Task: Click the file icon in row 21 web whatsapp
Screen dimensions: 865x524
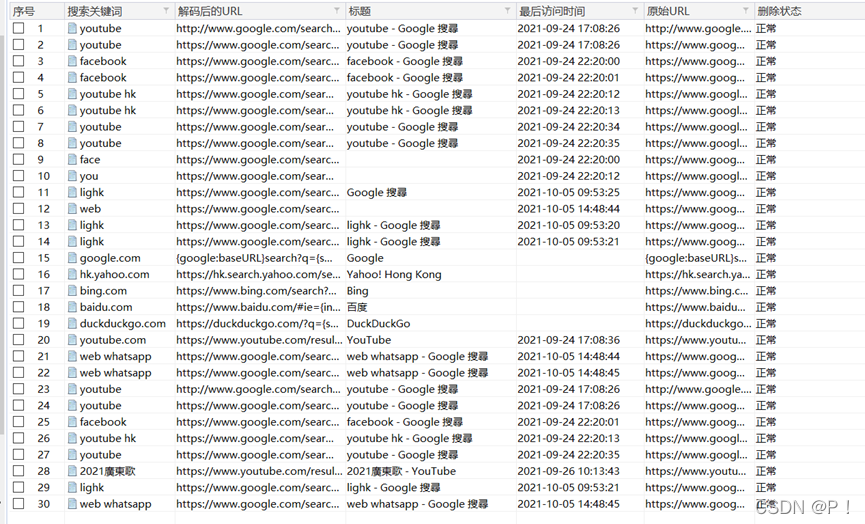Action: [72, 356]
